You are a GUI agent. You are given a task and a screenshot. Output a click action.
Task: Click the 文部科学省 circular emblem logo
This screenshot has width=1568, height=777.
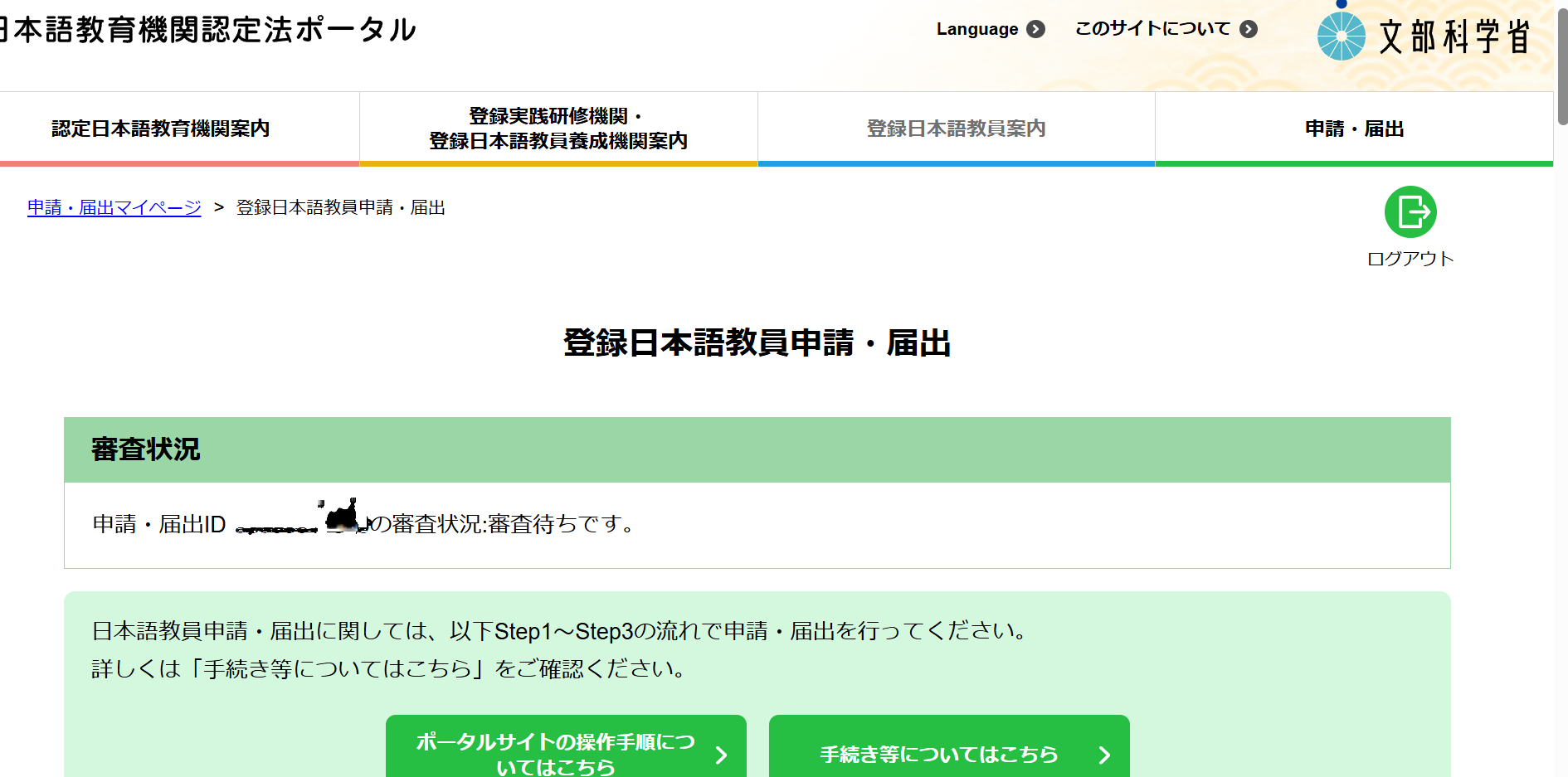coord(1341,36)
